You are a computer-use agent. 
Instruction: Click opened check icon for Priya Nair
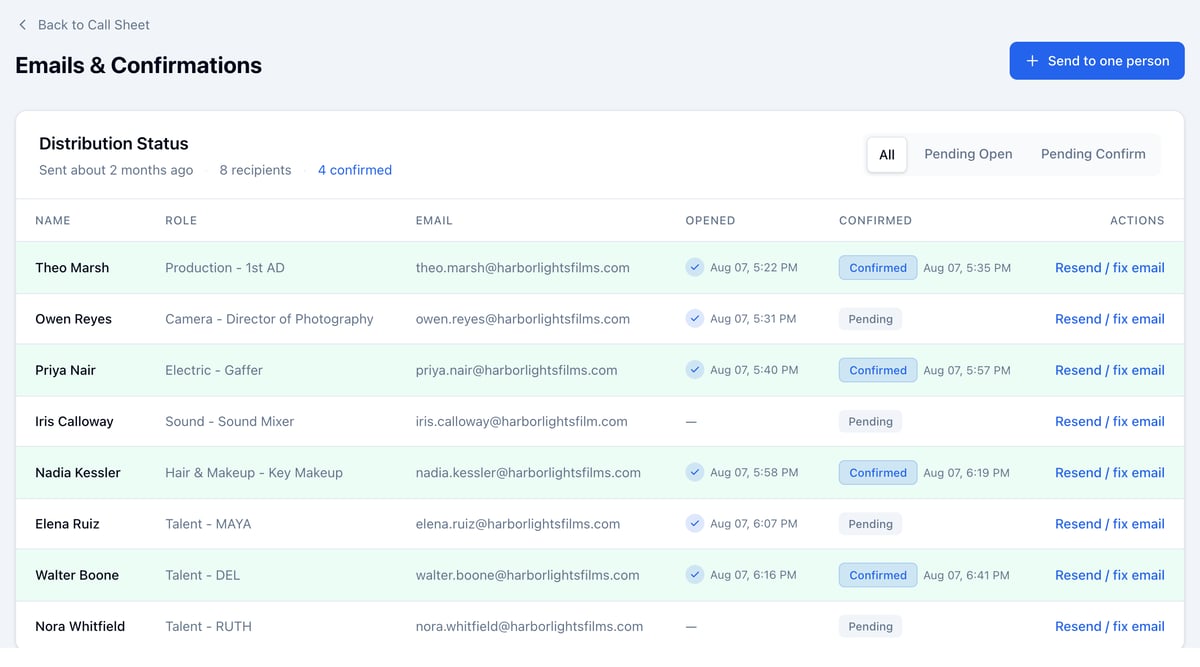point(695,369)
